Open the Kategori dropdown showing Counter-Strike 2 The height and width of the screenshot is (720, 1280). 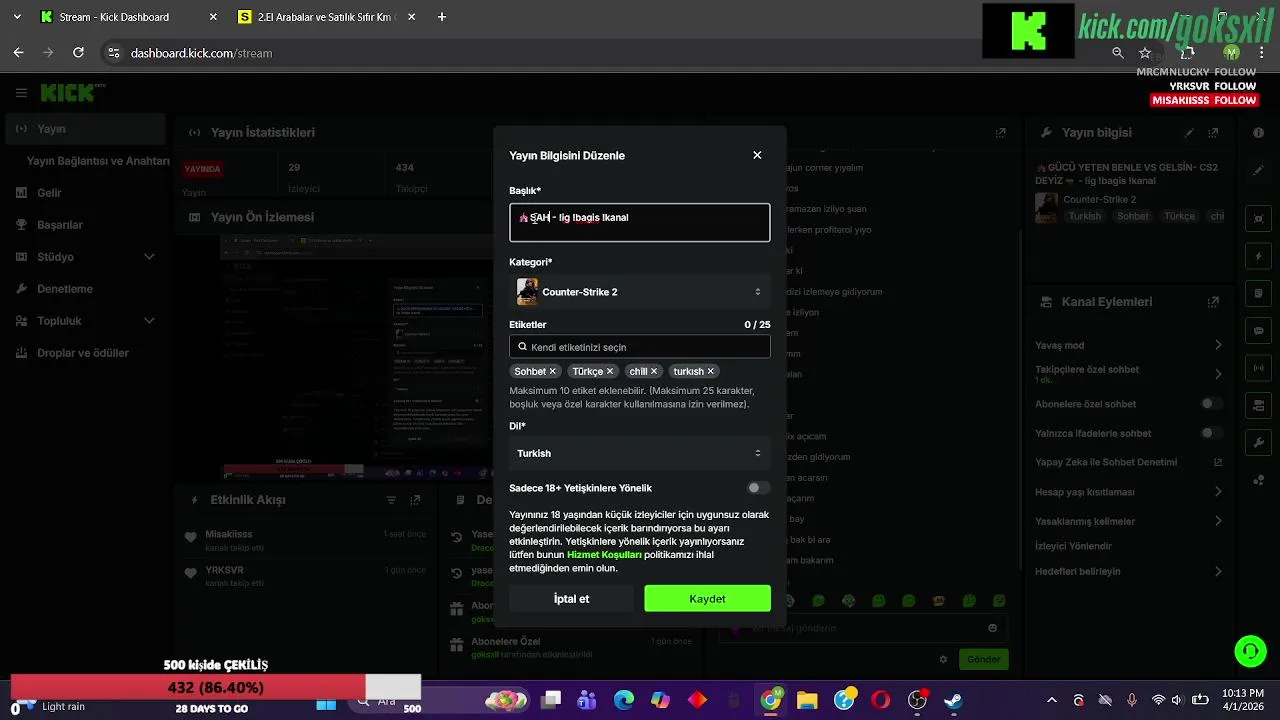tap(640, 292)
